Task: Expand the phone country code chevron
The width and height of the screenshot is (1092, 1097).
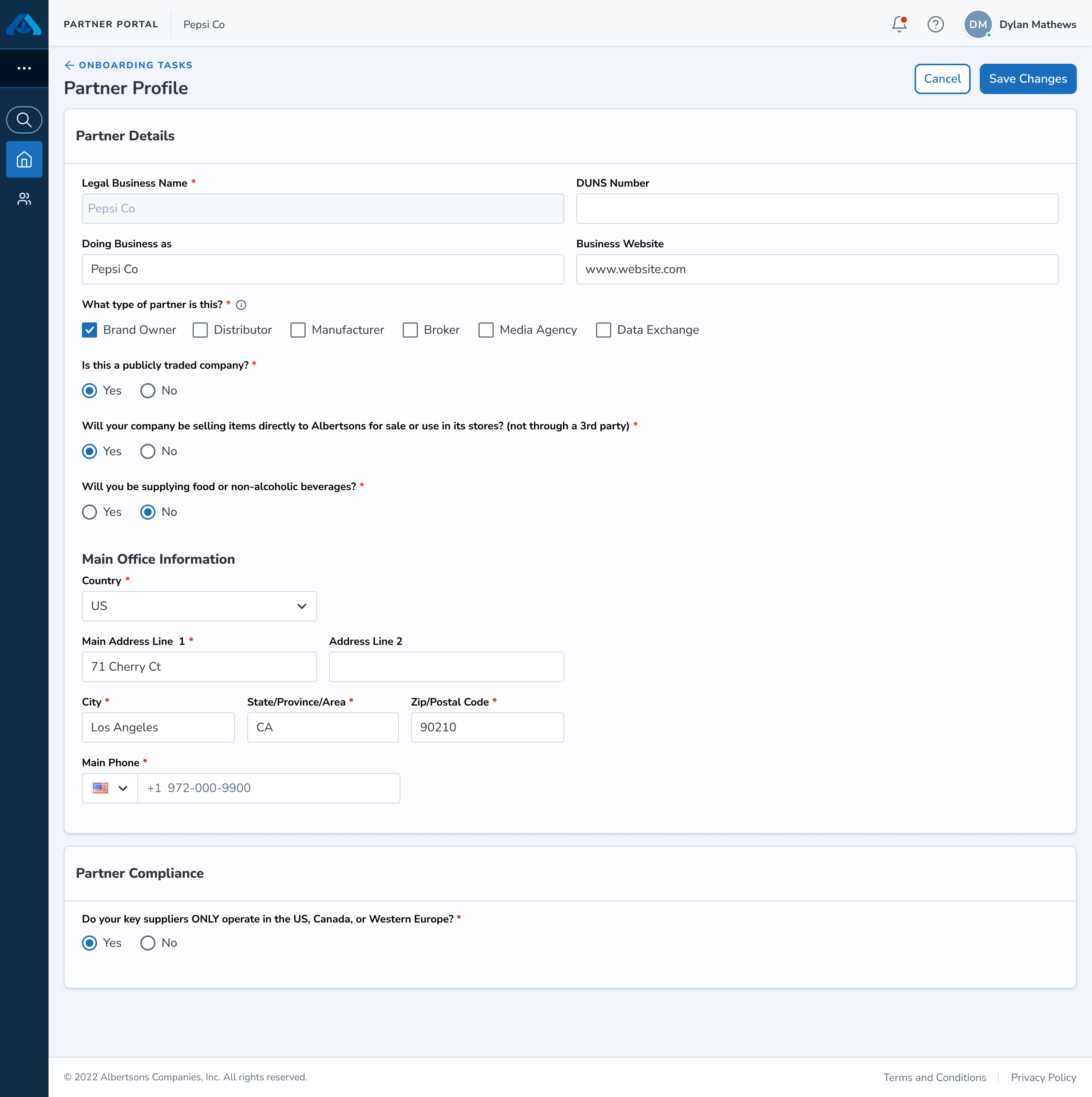Action: [122, 788]
